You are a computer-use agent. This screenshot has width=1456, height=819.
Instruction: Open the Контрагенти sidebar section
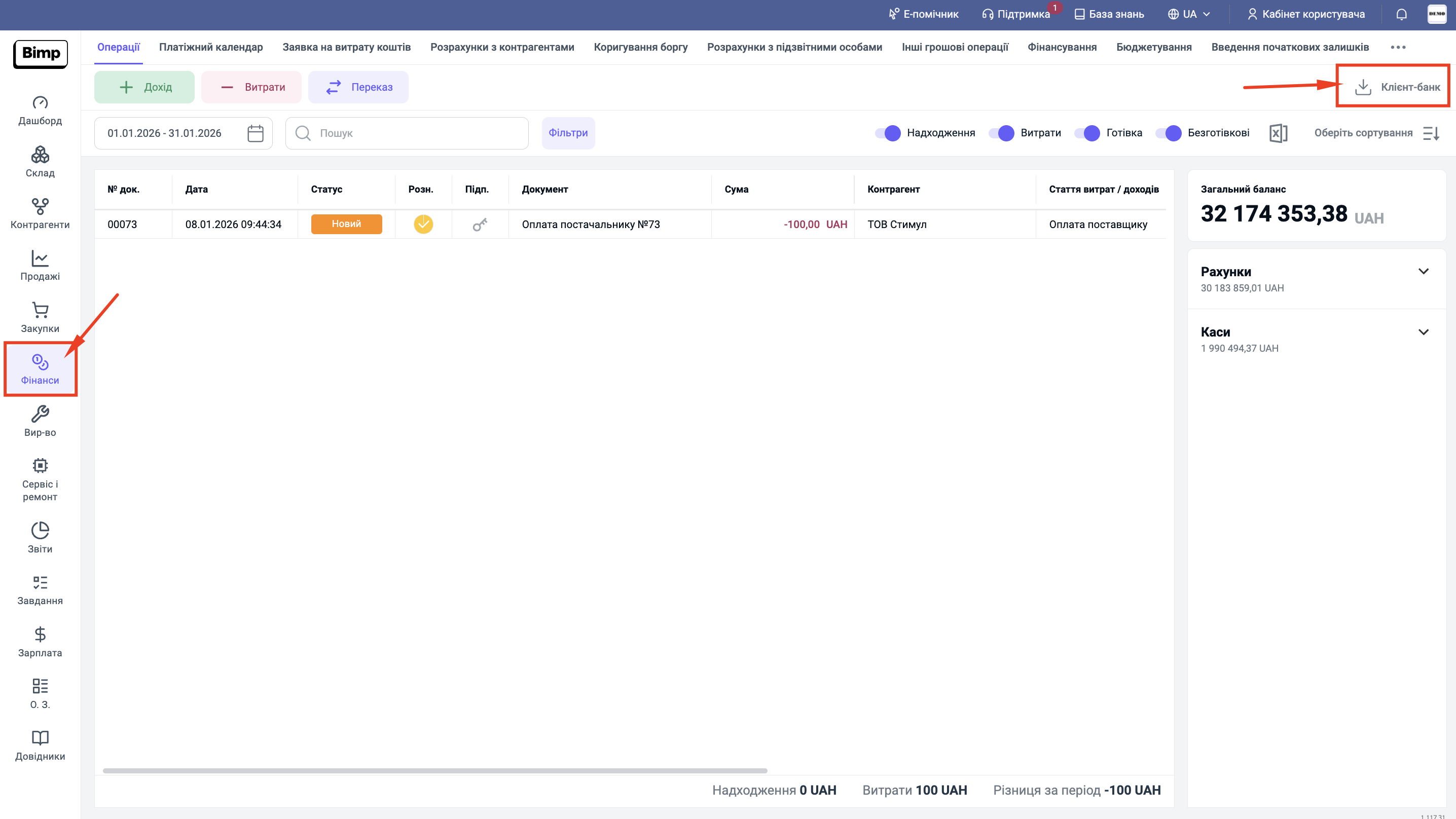[40, 213]
